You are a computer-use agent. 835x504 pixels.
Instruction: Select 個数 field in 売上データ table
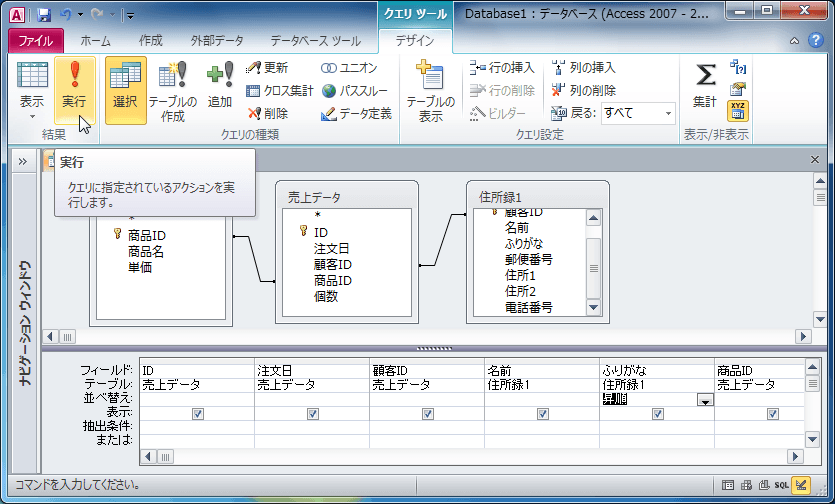click(x=326, y=296)
